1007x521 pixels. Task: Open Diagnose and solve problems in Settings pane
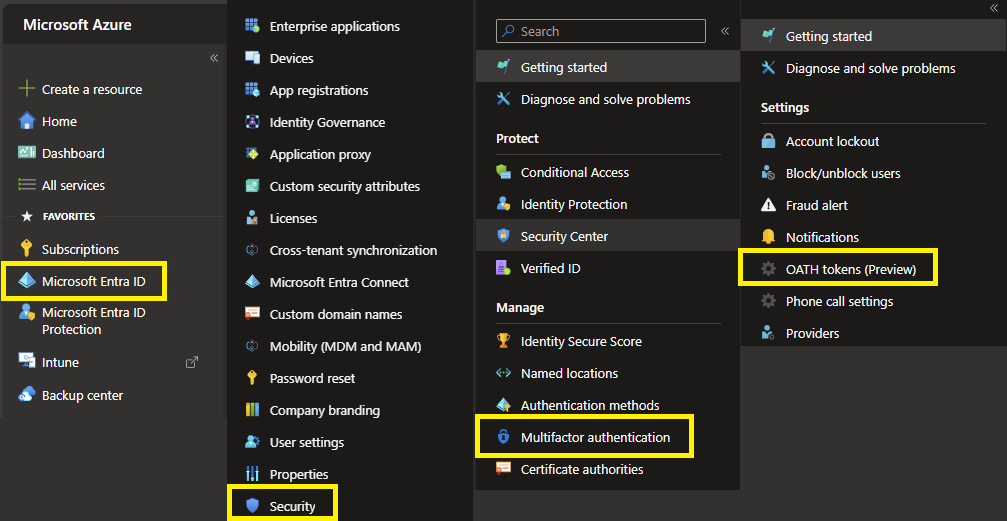point(870,68)
